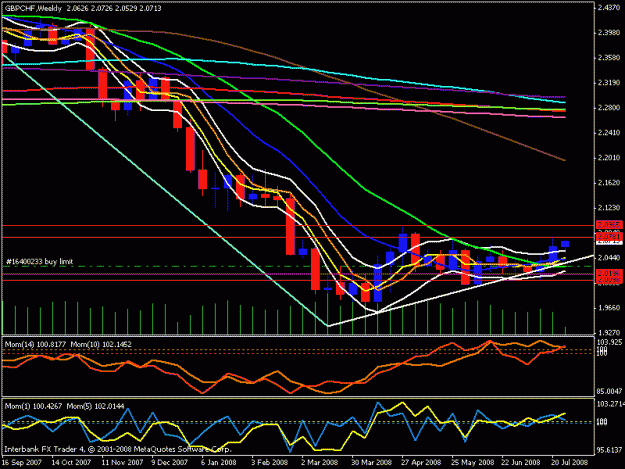Click the 85.0047 momentum scale value
625x469 pixels.
click(x=609, y=392)
